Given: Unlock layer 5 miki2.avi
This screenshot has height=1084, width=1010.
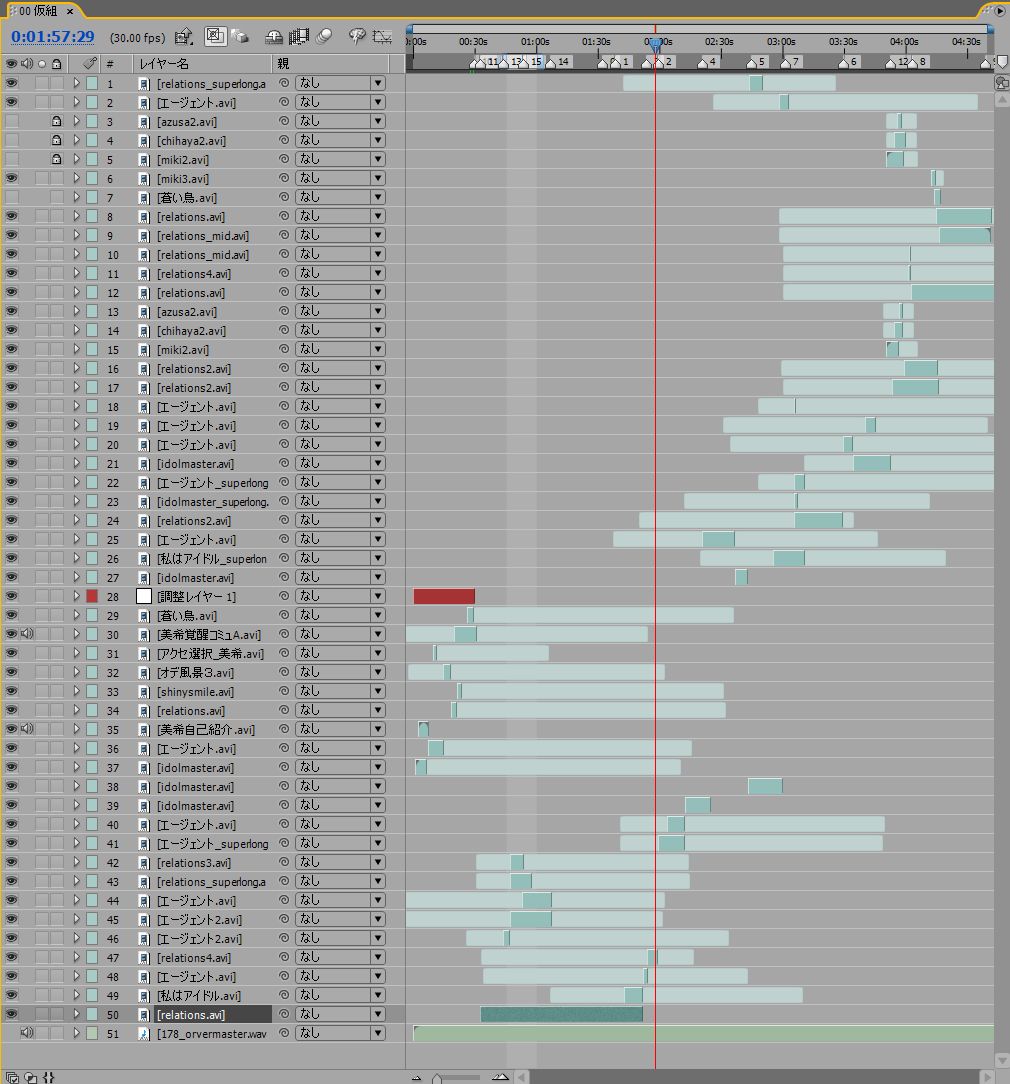Looking at the screenshot, I should coord(57,159).
